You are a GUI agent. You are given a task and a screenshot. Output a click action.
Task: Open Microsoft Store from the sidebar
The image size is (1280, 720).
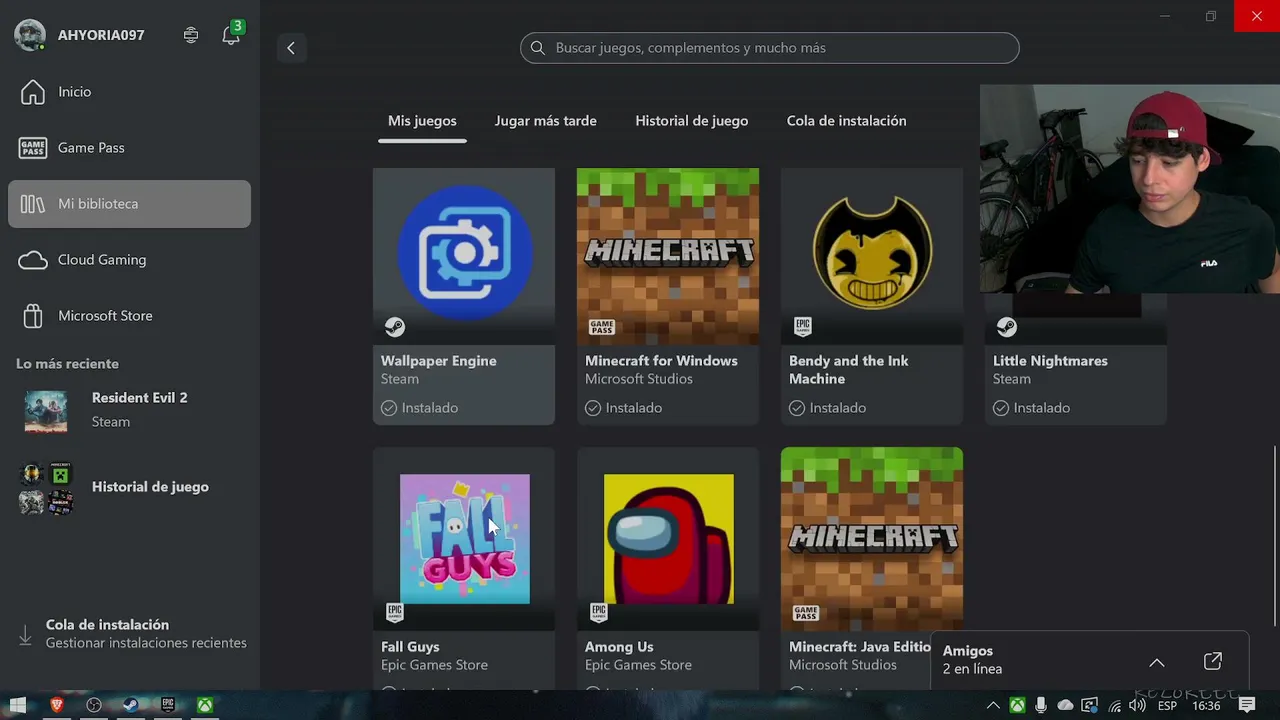pyautogui.click(x=129, y=316)
